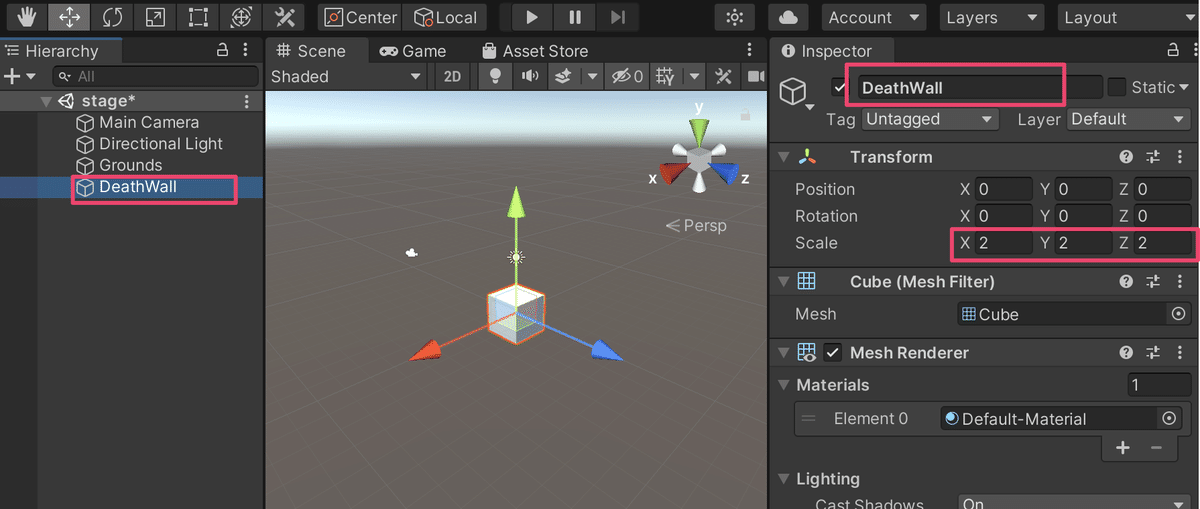Open Mesh Renderer three-dot menu
This screenshot has height=509, width=1200.
coord(1181,353)
